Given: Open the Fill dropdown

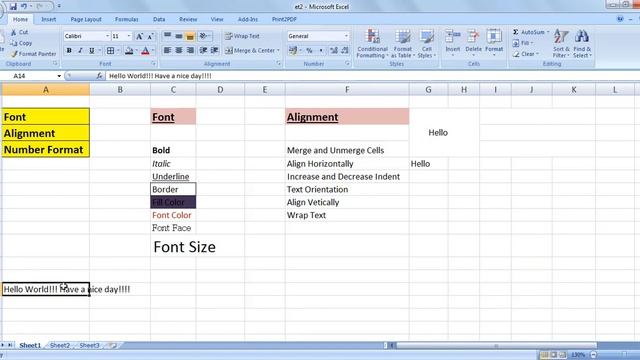Looking at the screenshot, I should coord(522,43).
